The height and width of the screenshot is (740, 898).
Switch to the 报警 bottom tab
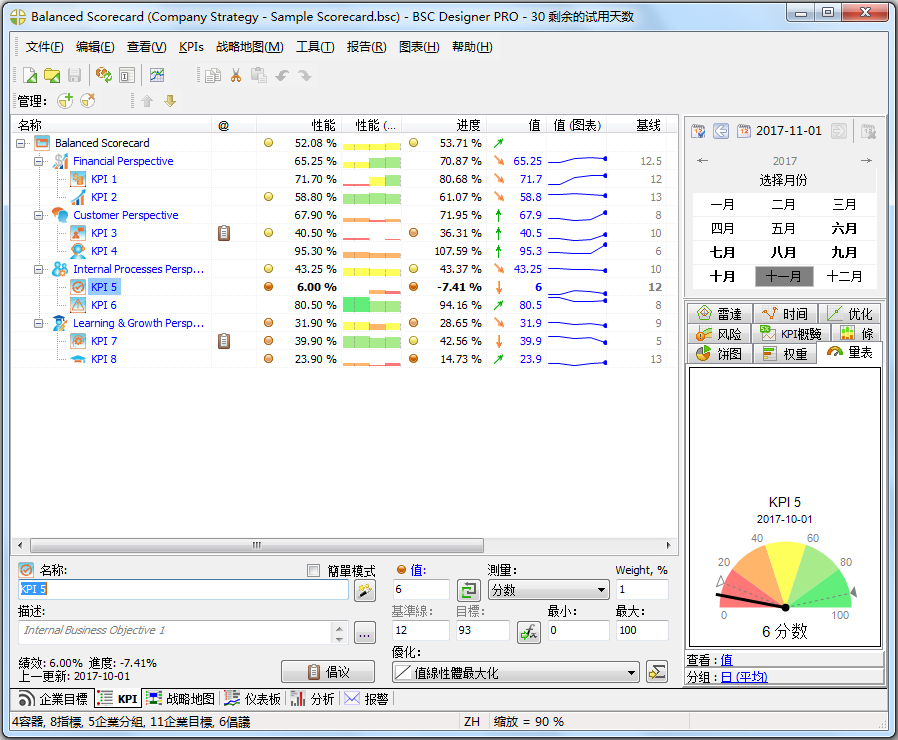[367, 699]
